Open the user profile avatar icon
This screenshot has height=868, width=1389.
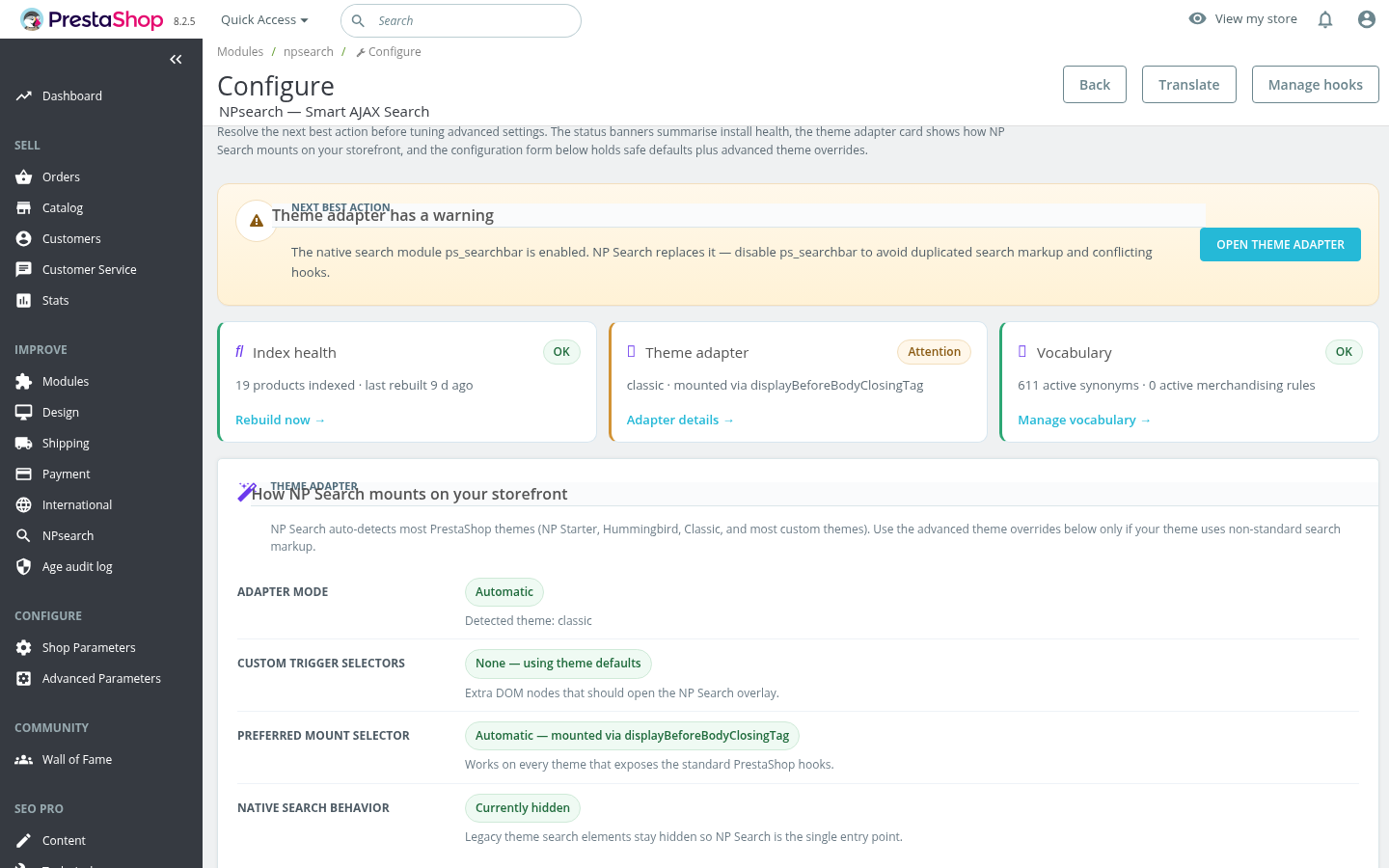[x=1367, y=19]
